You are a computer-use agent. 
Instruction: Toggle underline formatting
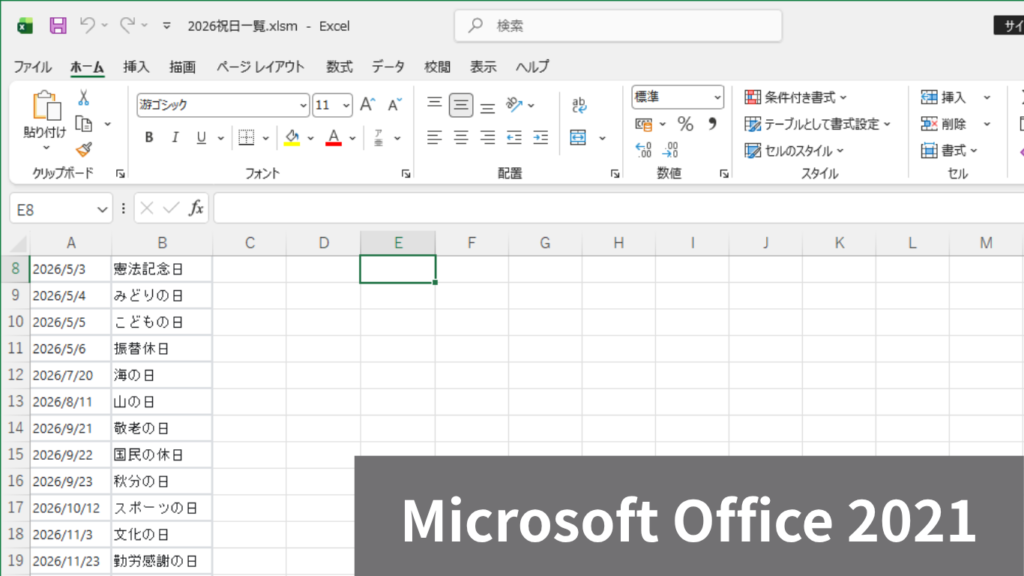pyautogui.click(x=201, y=137)
